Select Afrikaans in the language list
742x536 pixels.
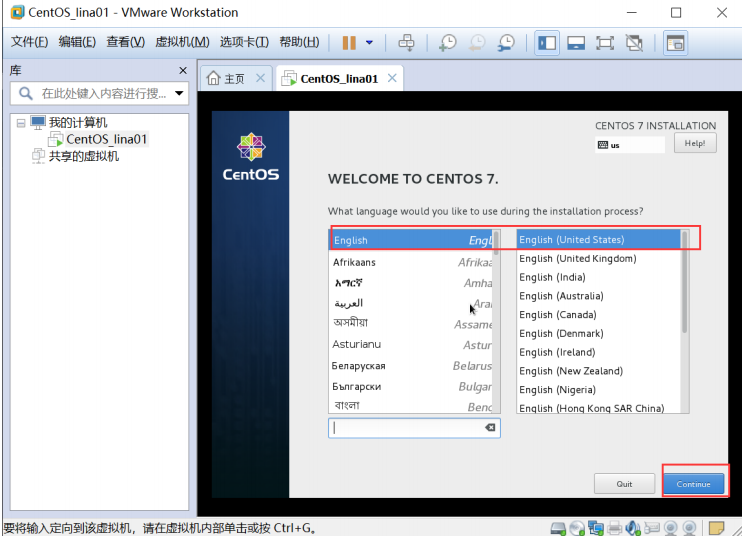coord(411,262)
